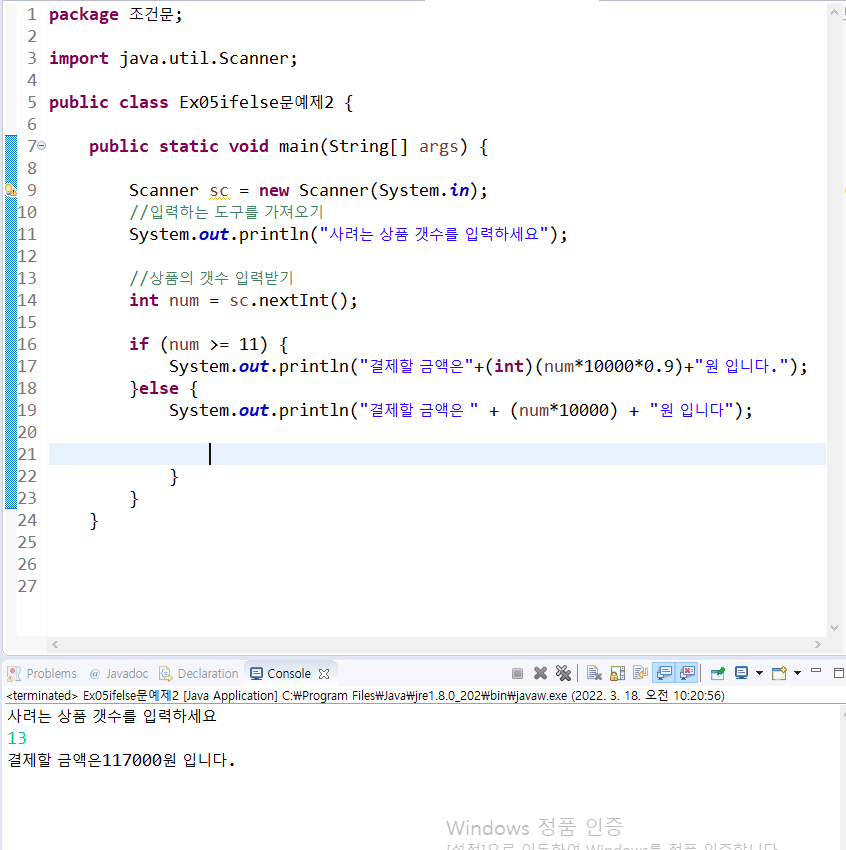Click the class name Ex05ifelse문예제2 in code
Screen dimensions: 846x850
click(x=256, y=102)
